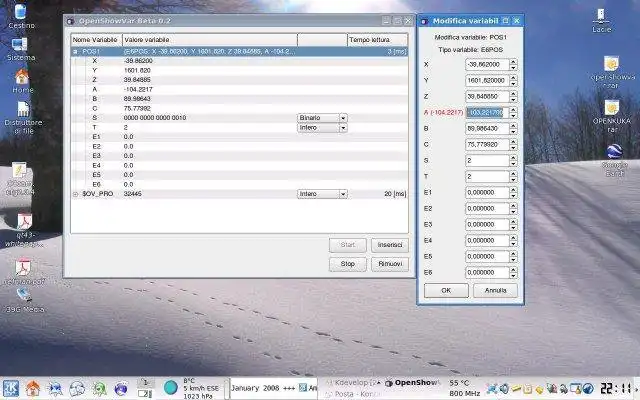Click the Home icon in the panel

pyautogui.click(x=33, y=388)
